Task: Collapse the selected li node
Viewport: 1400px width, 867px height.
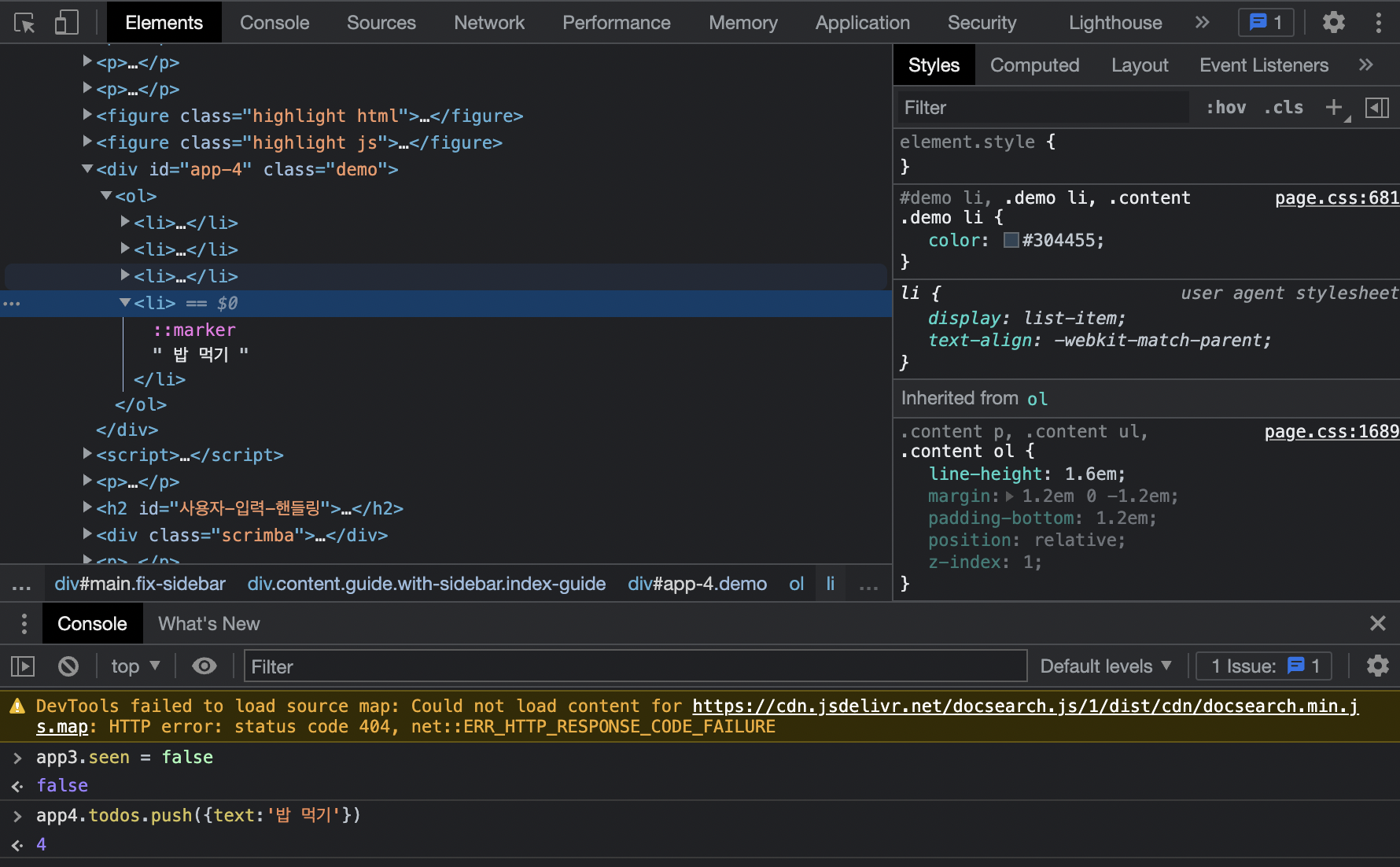Action: tap(125, 303)
